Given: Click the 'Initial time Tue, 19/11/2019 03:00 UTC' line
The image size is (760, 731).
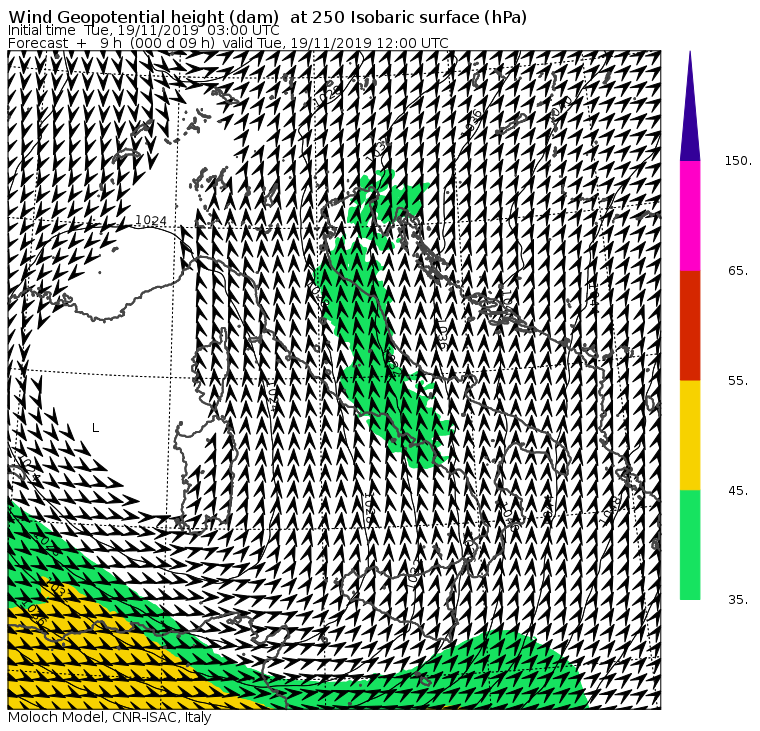Looking at the screenshot, I should click(x=143, y=31).
